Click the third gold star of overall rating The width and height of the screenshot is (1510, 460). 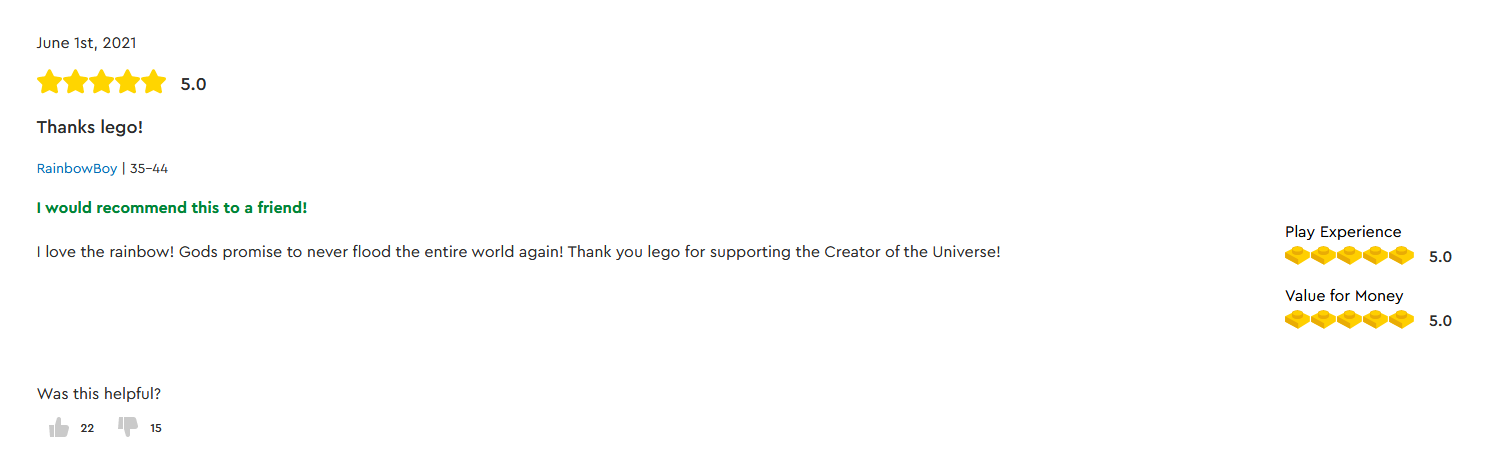[101, 82]
